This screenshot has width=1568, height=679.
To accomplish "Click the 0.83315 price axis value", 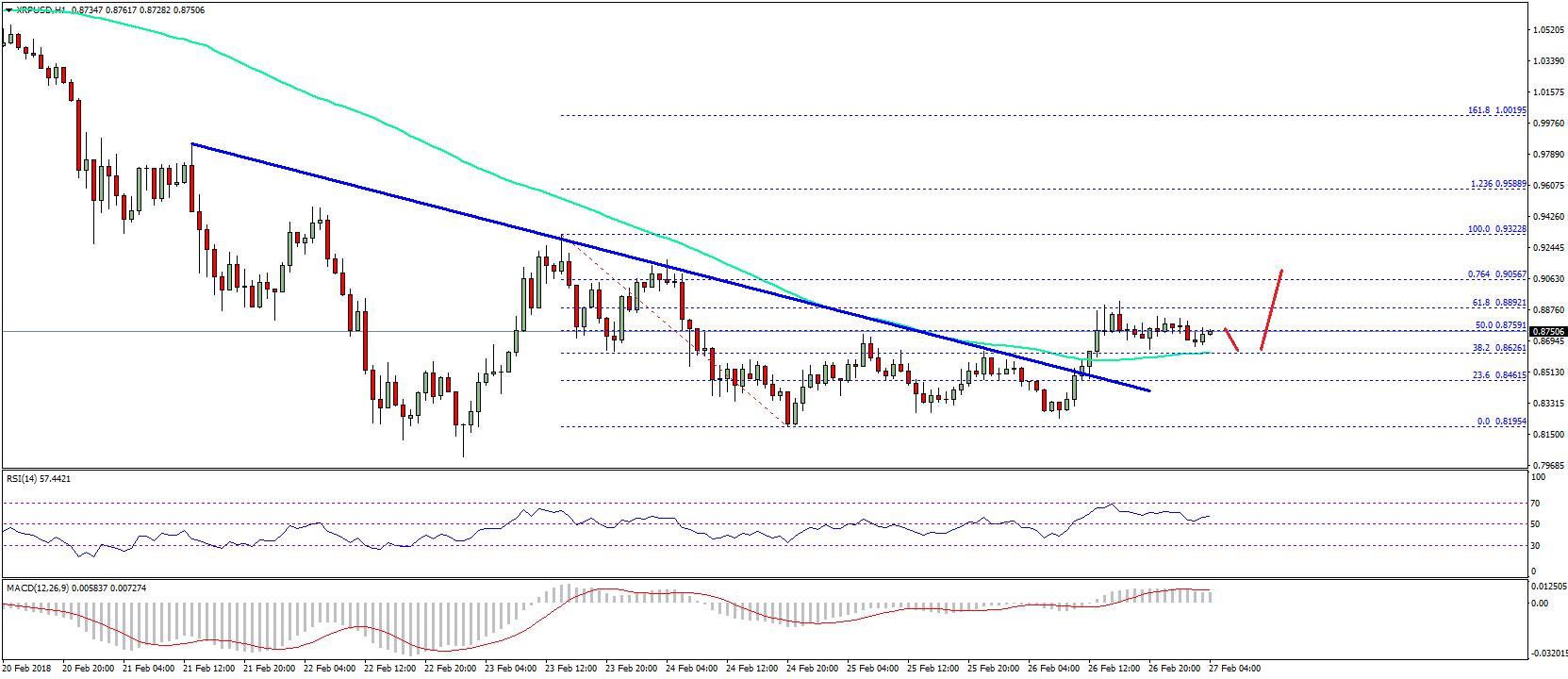I will pyautogui.click(x=1549, y=403).
